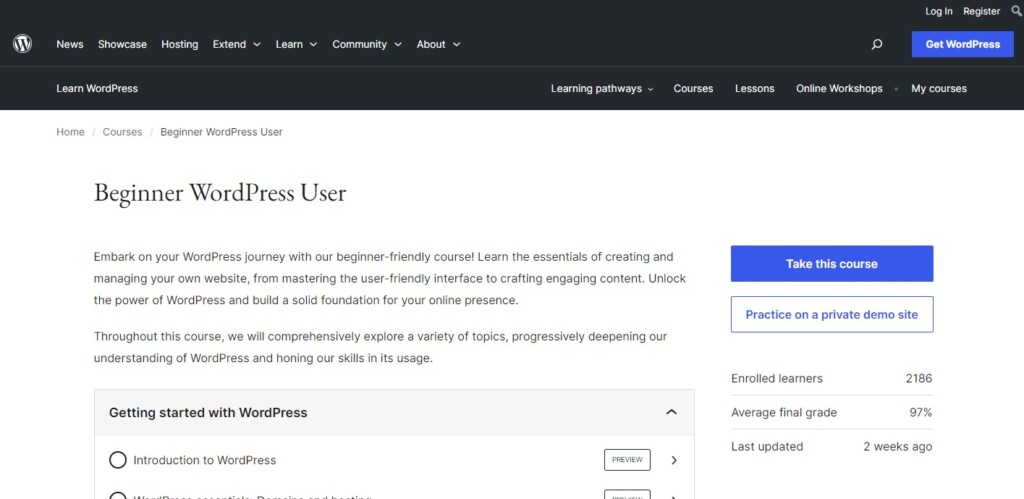
Task: Click the top-right admin bar search icon
Action: click(1016, 11)
